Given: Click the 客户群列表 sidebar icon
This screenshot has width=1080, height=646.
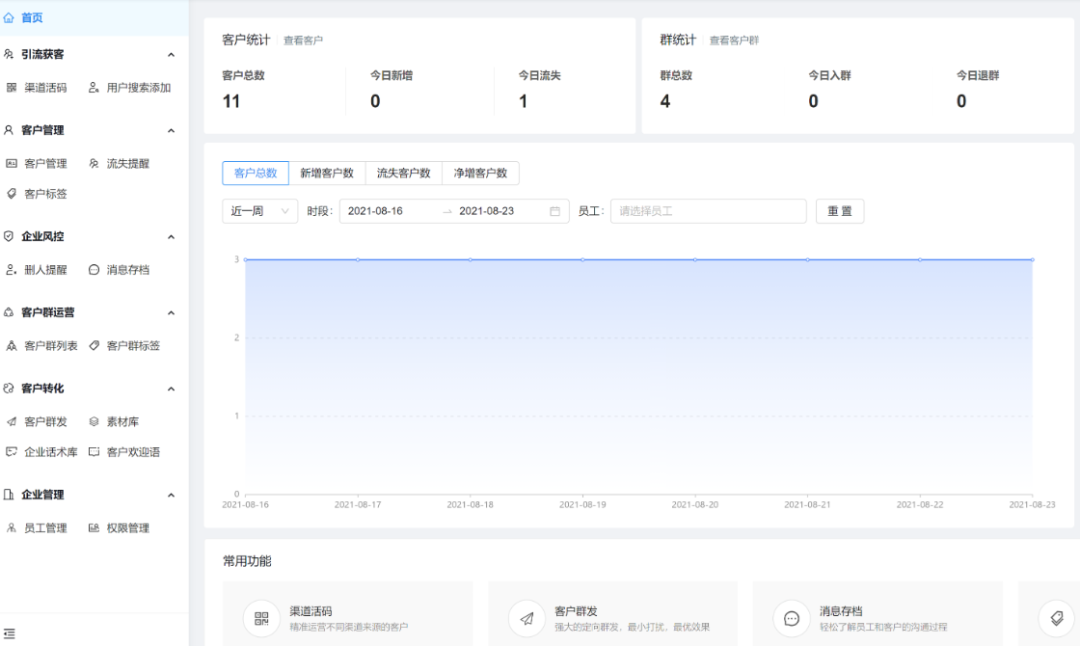Looking at the screenshot, I should tap(11, 346).
